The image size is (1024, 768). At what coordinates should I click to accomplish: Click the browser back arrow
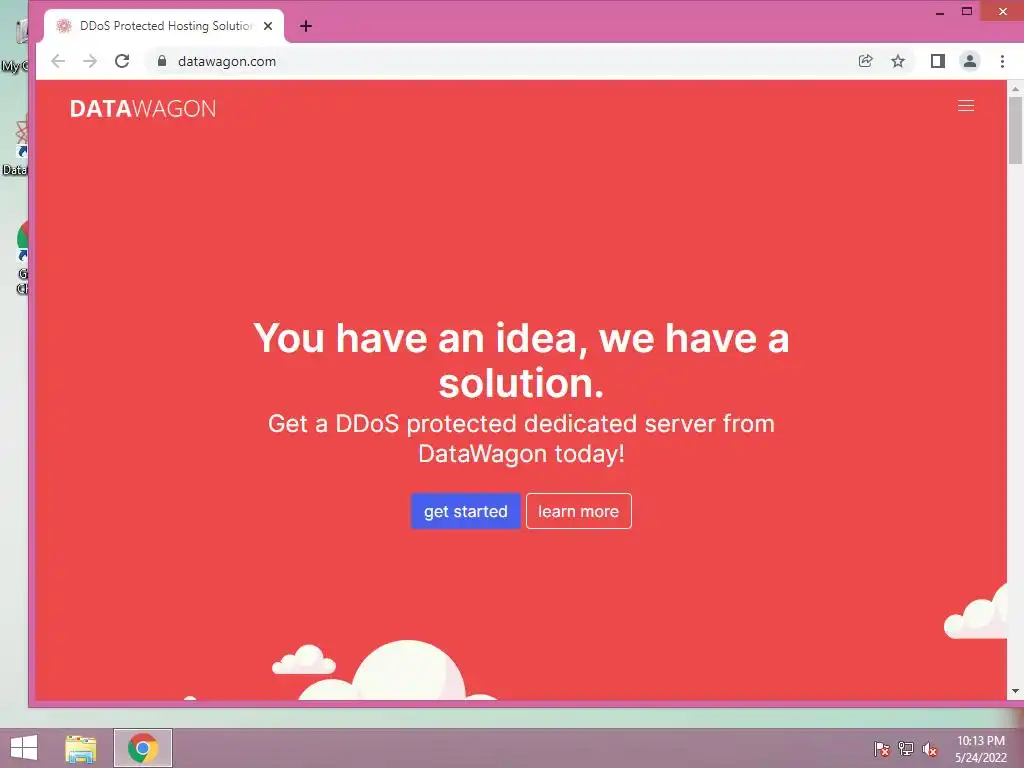[58, 61]
